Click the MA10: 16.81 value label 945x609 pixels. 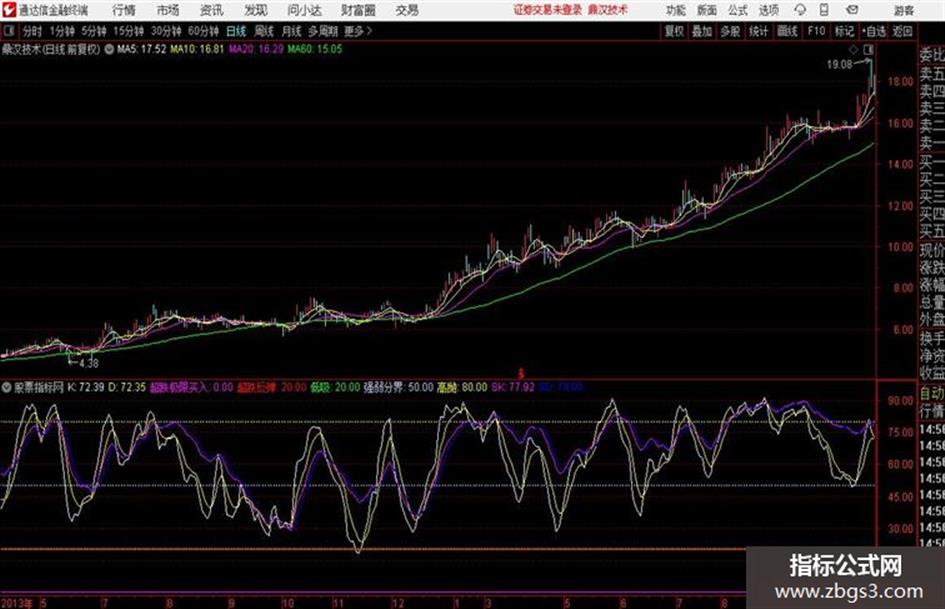click(x=196, y=49)
